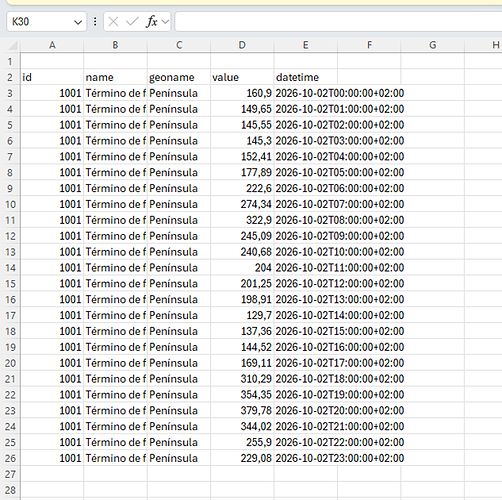Select cell with value 145,55
This screenshot has height=500, width=502.
coord(242,125)
